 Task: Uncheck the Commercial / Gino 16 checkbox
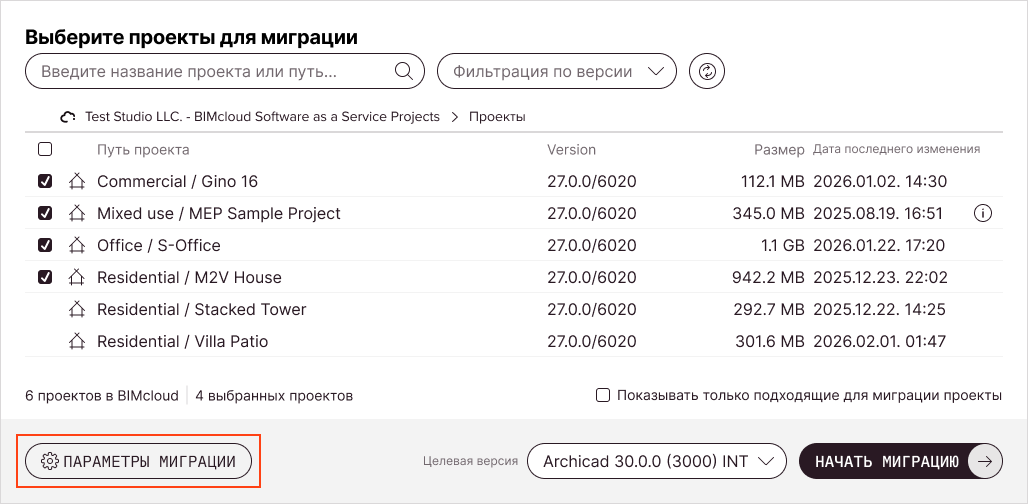coord(45,181)
